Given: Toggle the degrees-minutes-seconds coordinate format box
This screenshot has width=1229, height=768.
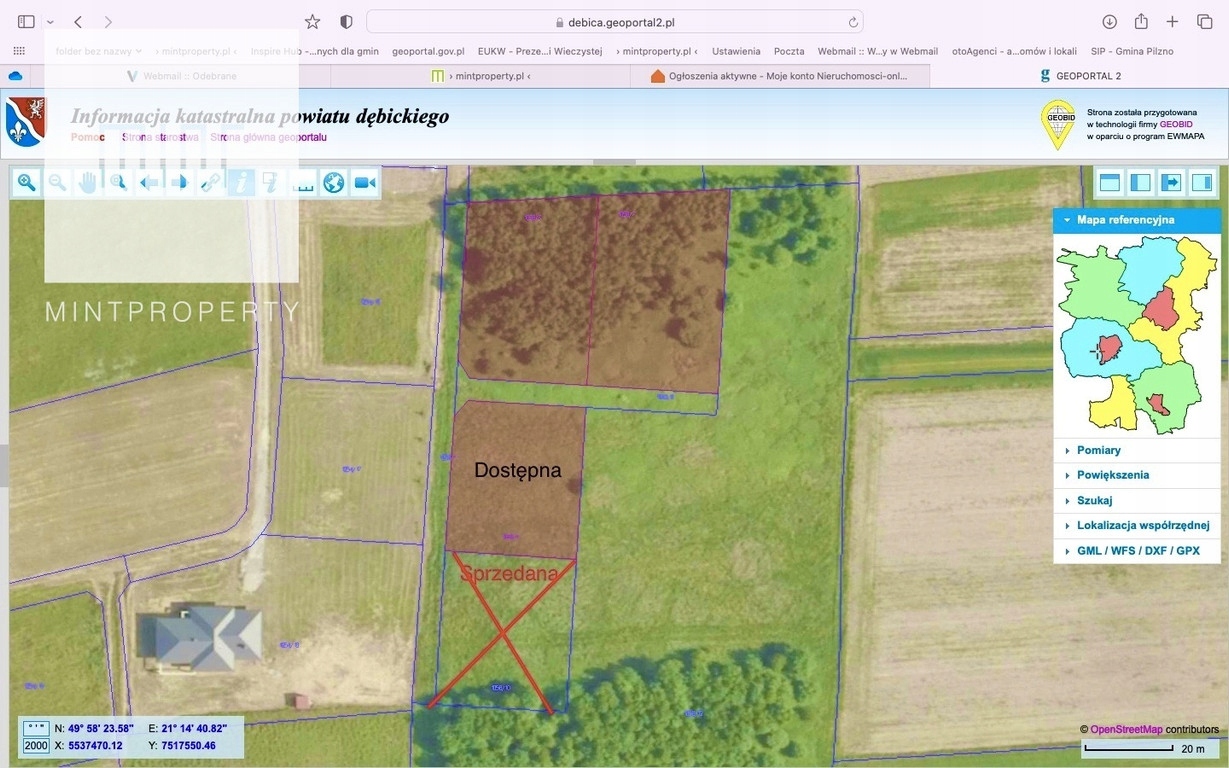Looking at the screenshot, I should pyautogui.click(x=36, y=729).
